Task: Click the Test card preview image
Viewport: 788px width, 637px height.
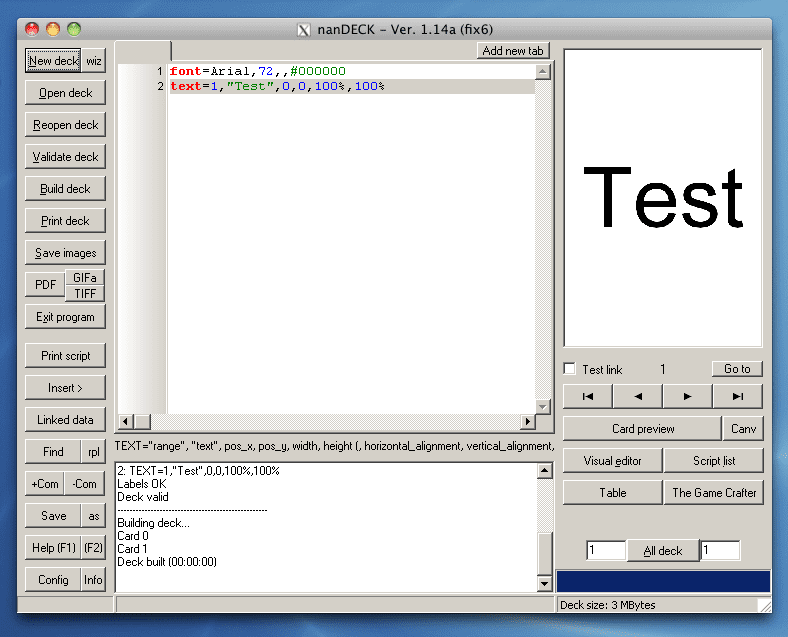Action: tap(663, 197)
